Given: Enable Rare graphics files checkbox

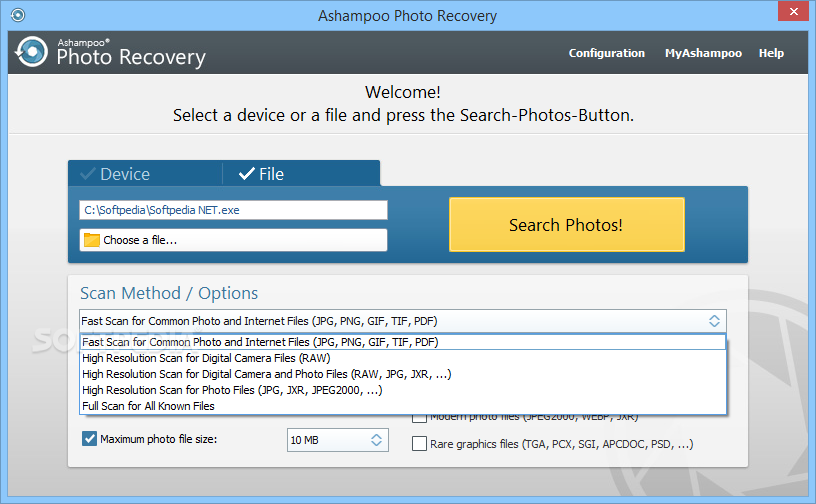Looking at the screenshot, I should tap(419, 444).
